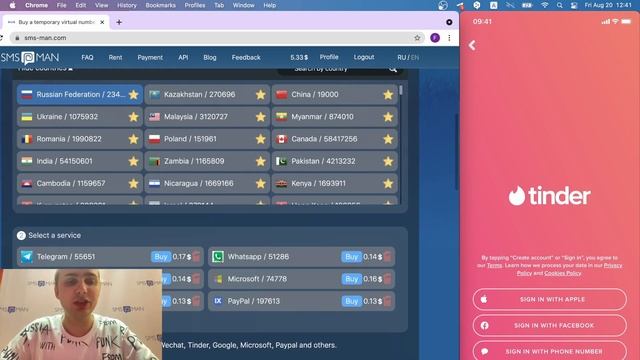Buy a Telegram number
The height and width of the screenshot is (360, 640).
[x=160, y=257]
